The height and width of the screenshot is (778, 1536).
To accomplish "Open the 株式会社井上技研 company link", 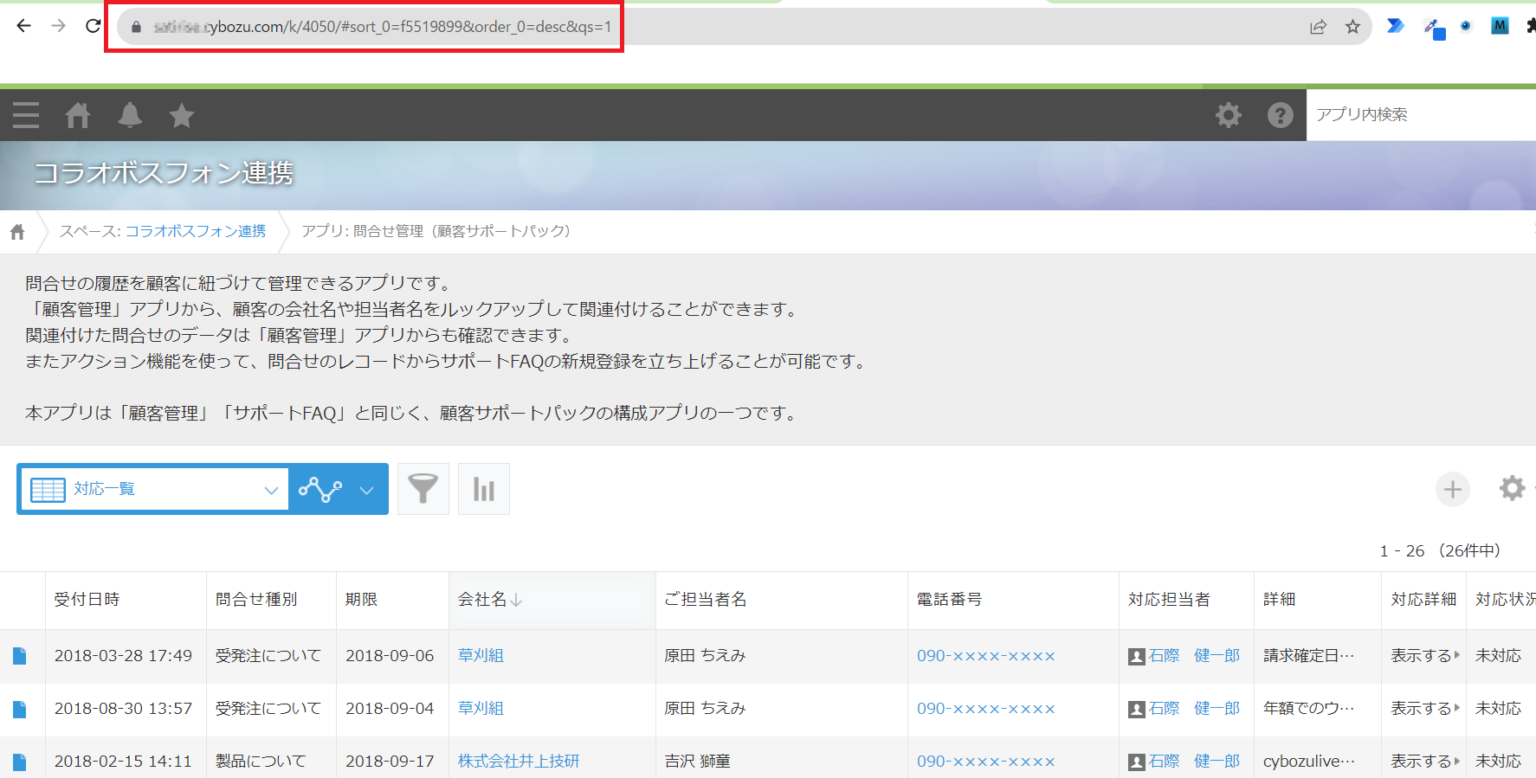I will tap(518, 760).
